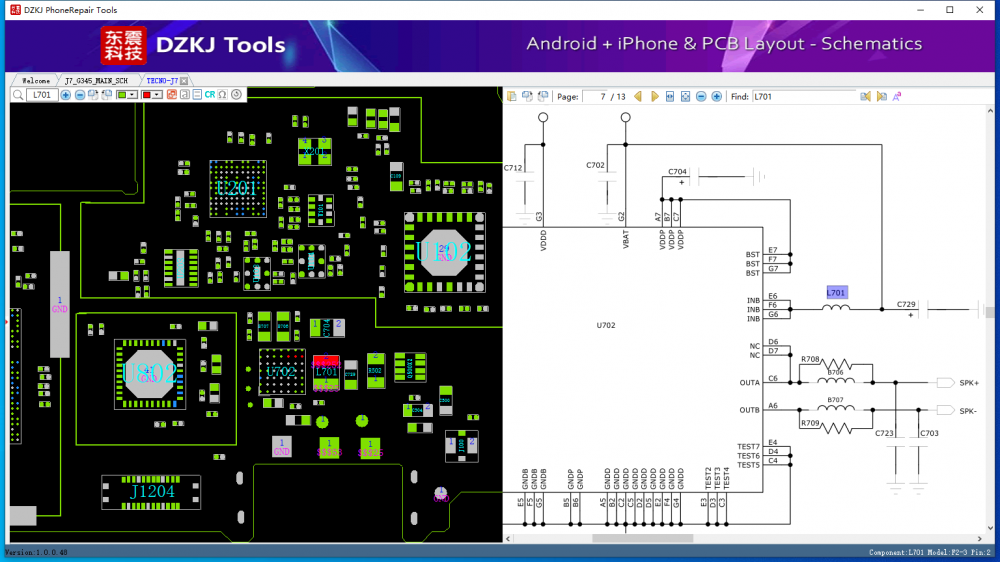
Task: Select the highlighted L701 component on PCB
Action: (325, 367)
